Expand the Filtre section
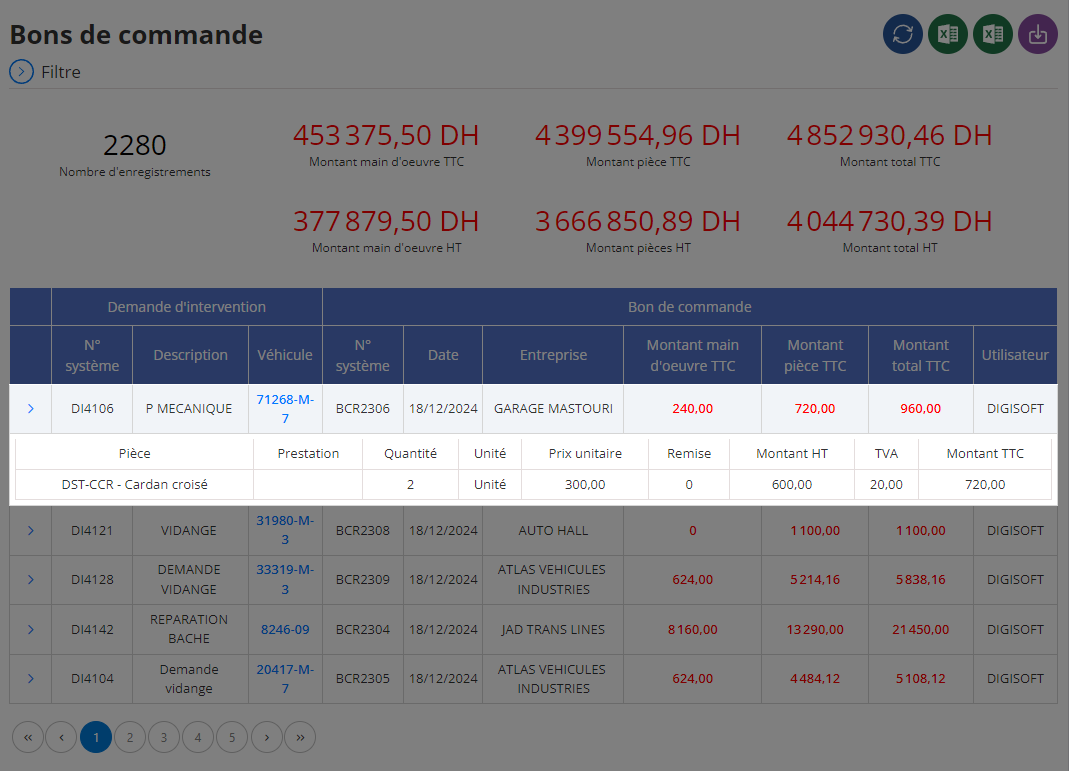The width and height of the screenshot is (1069, 771). [21, 72]
